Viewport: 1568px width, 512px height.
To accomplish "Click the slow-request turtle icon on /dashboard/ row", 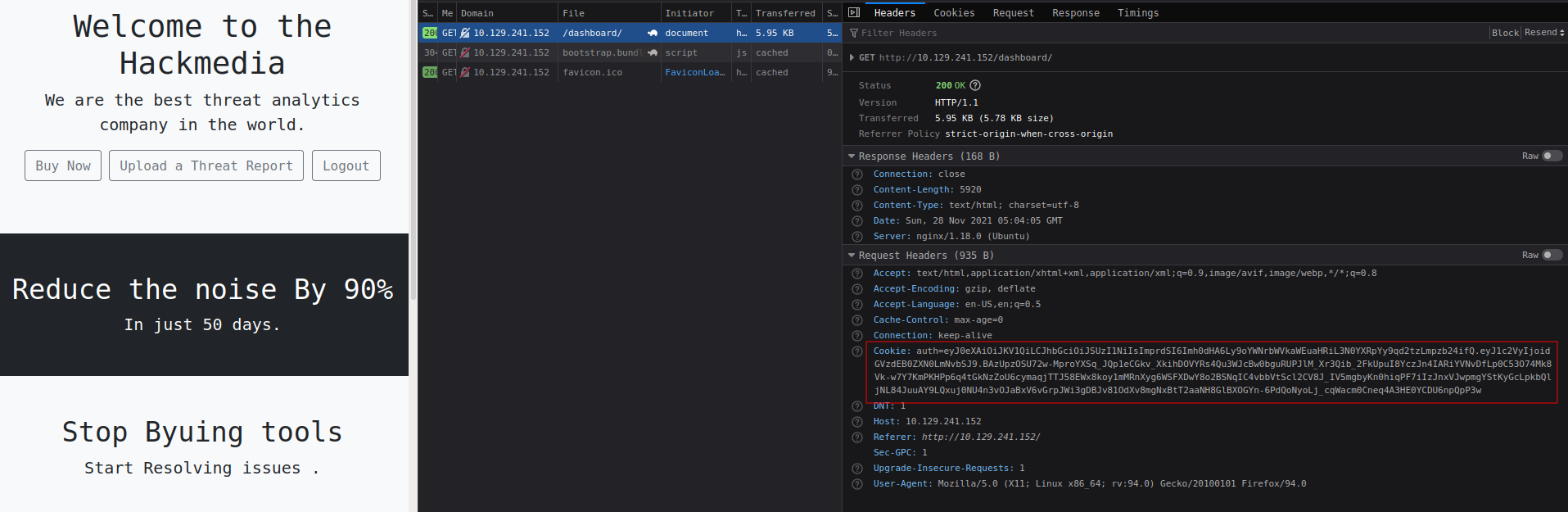I will click(653, 33).
